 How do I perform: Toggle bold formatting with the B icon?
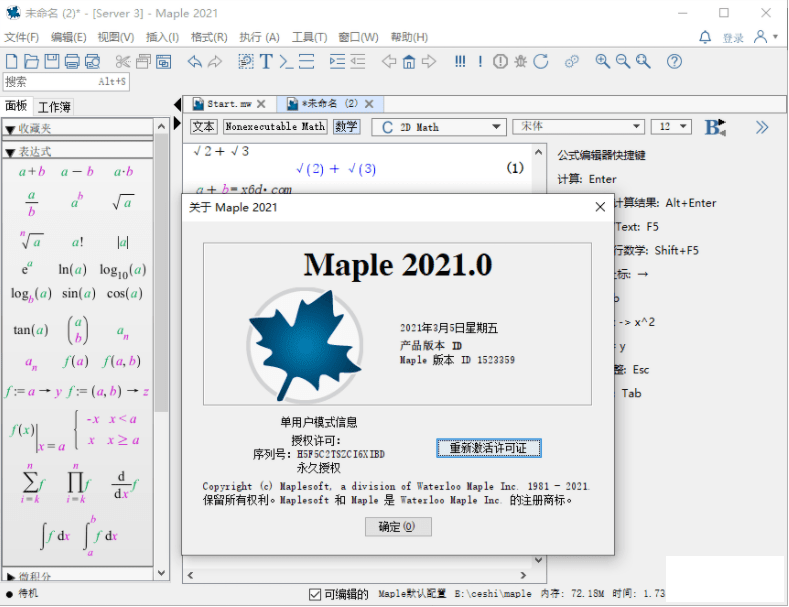click(715, 127)
